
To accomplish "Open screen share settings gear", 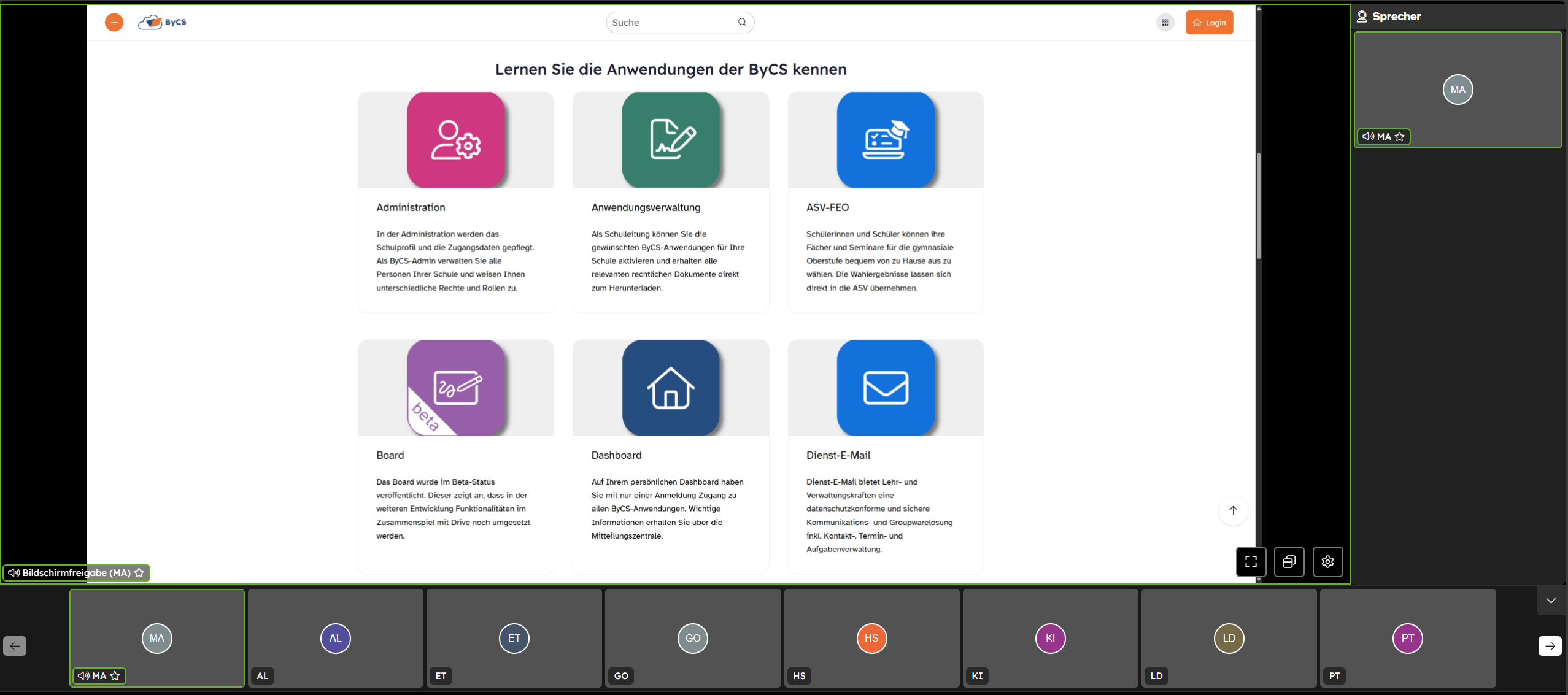I will [x=1327, y=561].
